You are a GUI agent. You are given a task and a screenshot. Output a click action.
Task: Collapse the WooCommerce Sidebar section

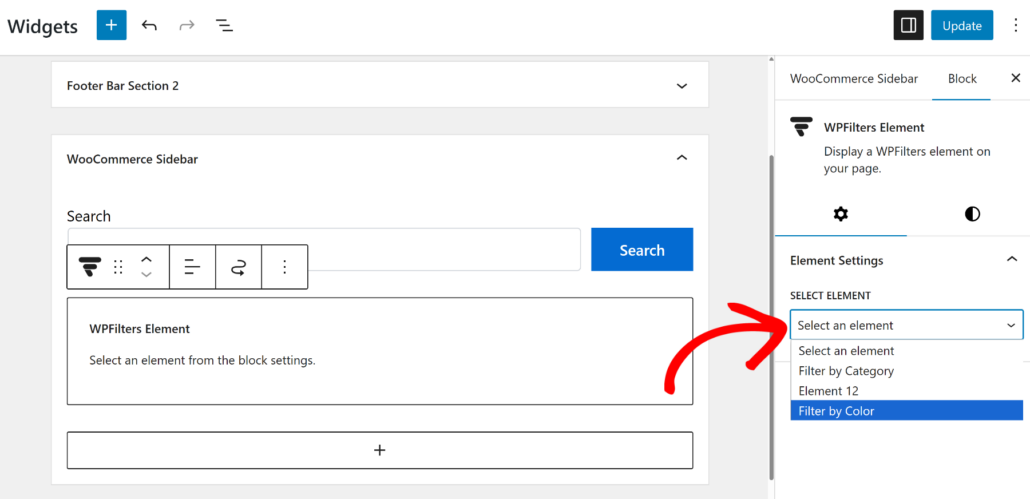tap(682, 158)
